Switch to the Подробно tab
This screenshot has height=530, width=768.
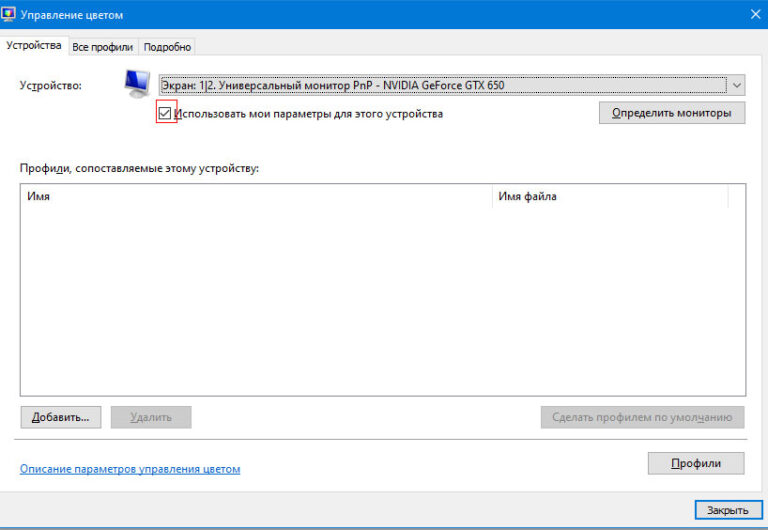[167, 47]
